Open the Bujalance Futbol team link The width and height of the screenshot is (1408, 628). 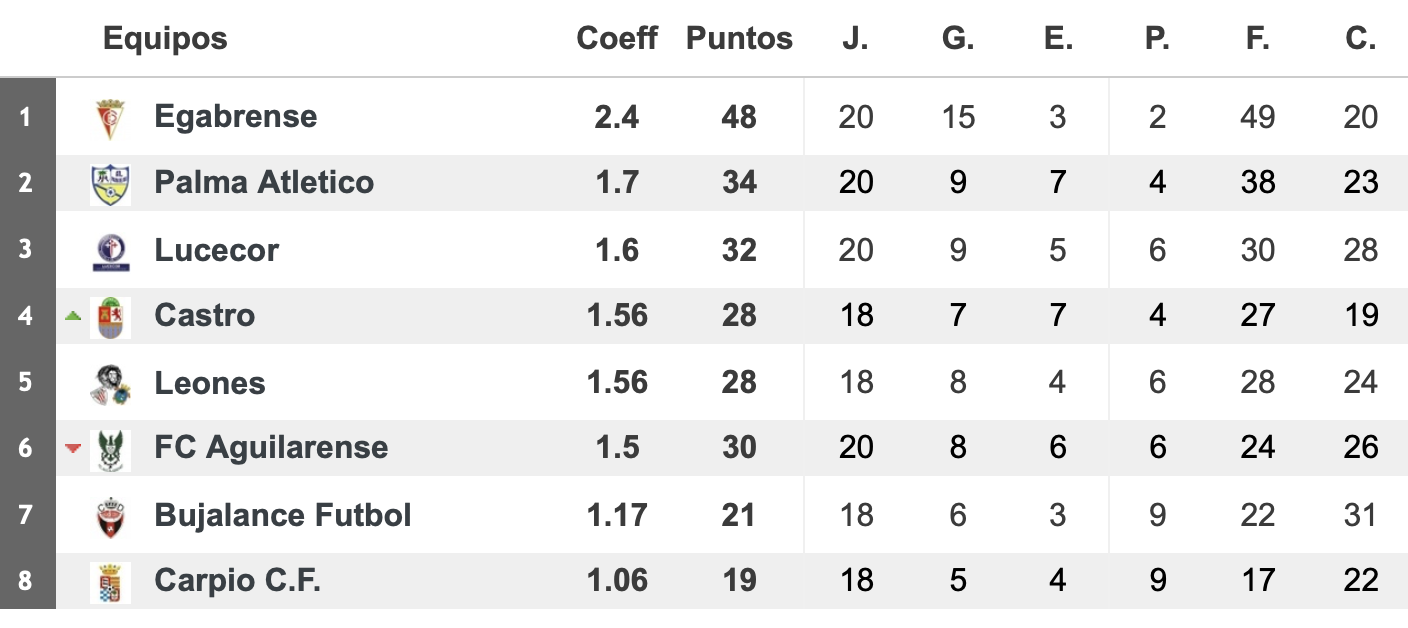pos(283,515)
